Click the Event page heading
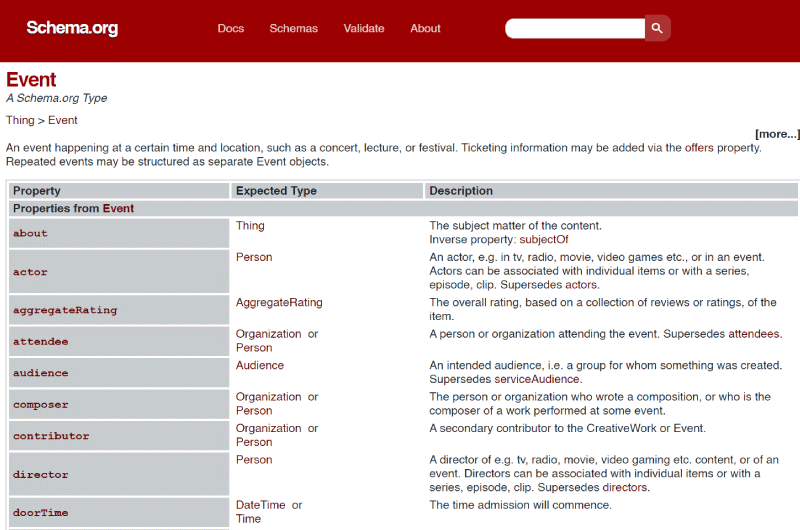Viewport: 800px width, 530px height. (x=31, y=80)
